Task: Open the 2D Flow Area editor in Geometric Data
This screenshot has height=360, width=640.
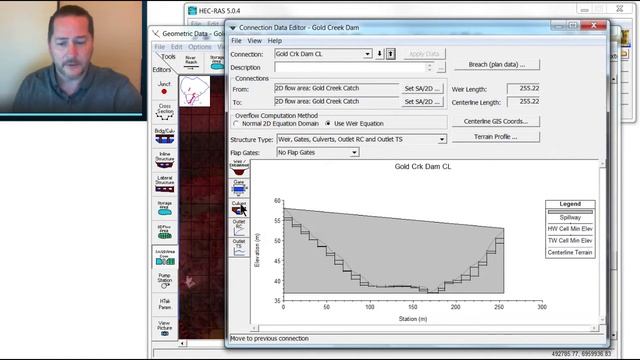Action: pos(164,231)
